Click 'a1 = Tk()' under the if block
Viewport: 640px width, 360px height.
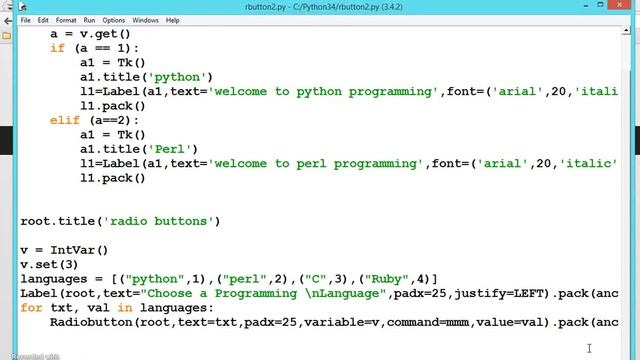coord(113,63)
